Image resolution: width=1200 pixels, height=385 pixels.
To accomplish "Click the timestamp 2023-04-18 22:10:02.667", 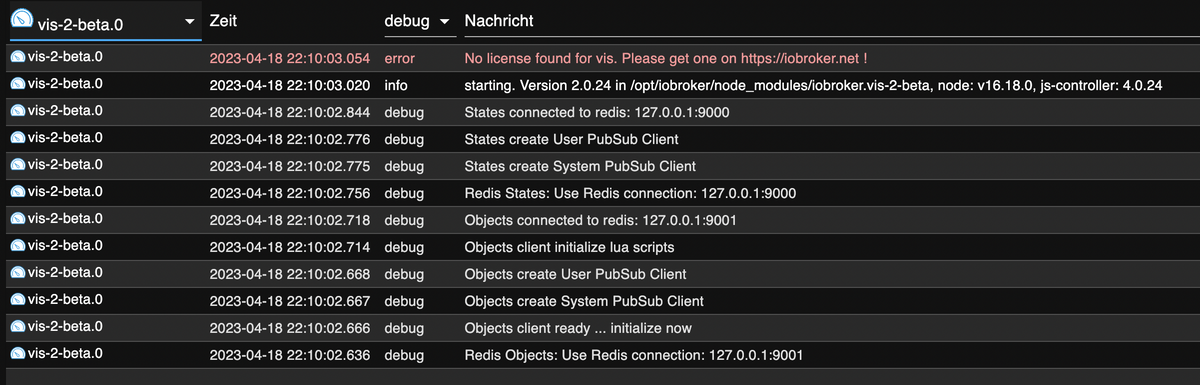I will coord(290,301).
